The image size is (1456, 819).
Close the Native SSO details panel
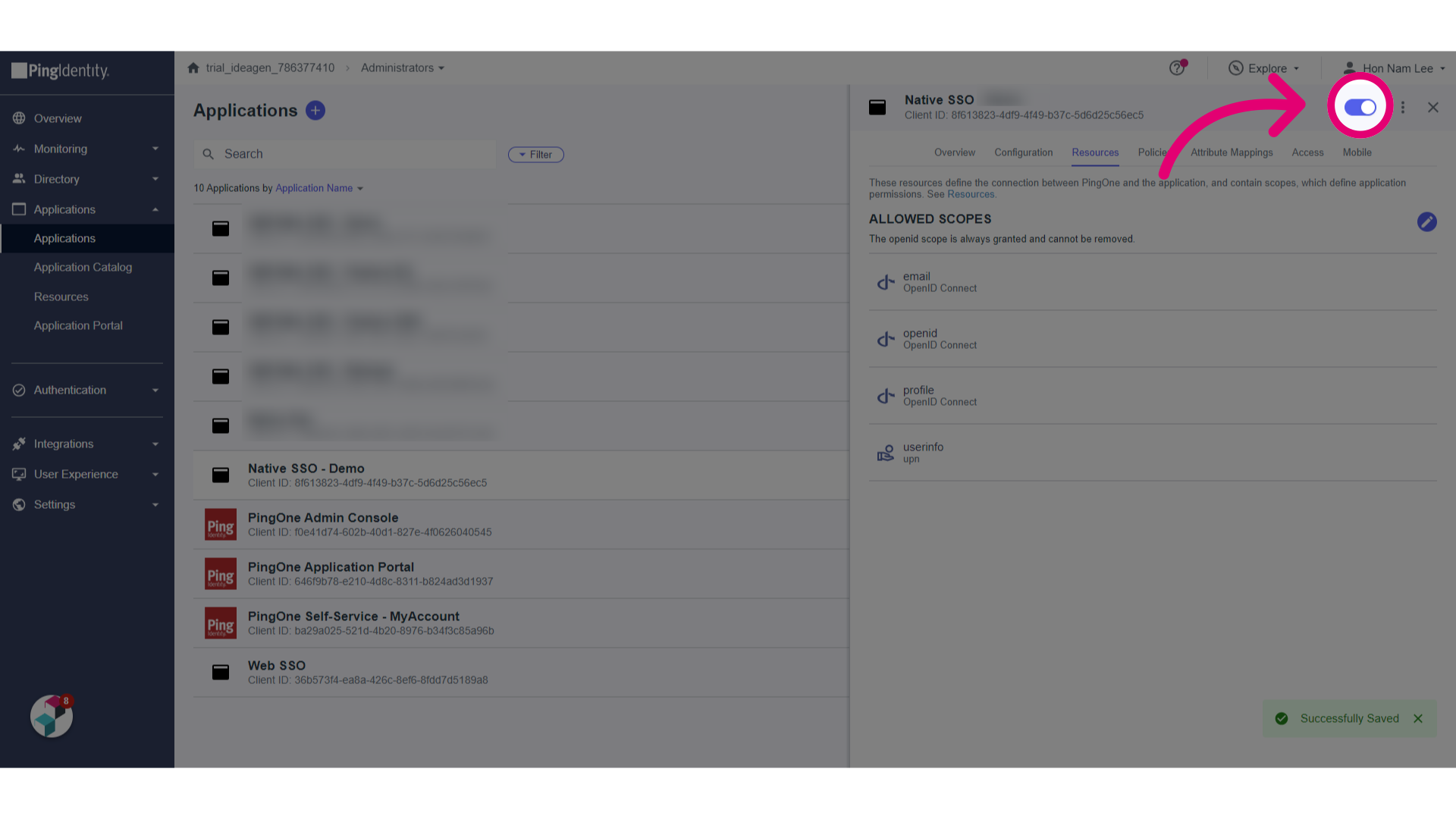tap(1433, 108)
